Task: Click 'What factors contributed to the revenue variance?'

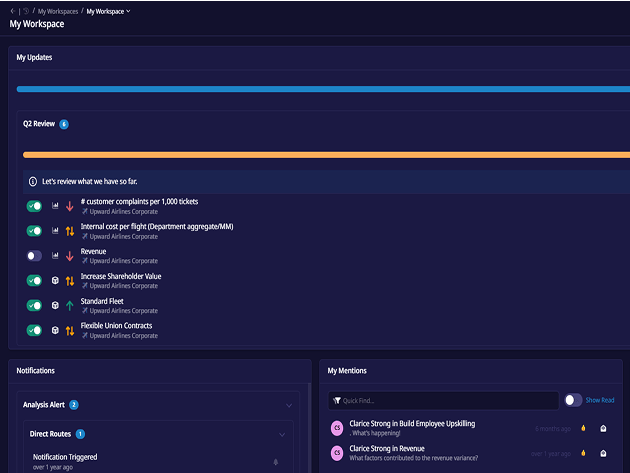Action: pos(414,458)
